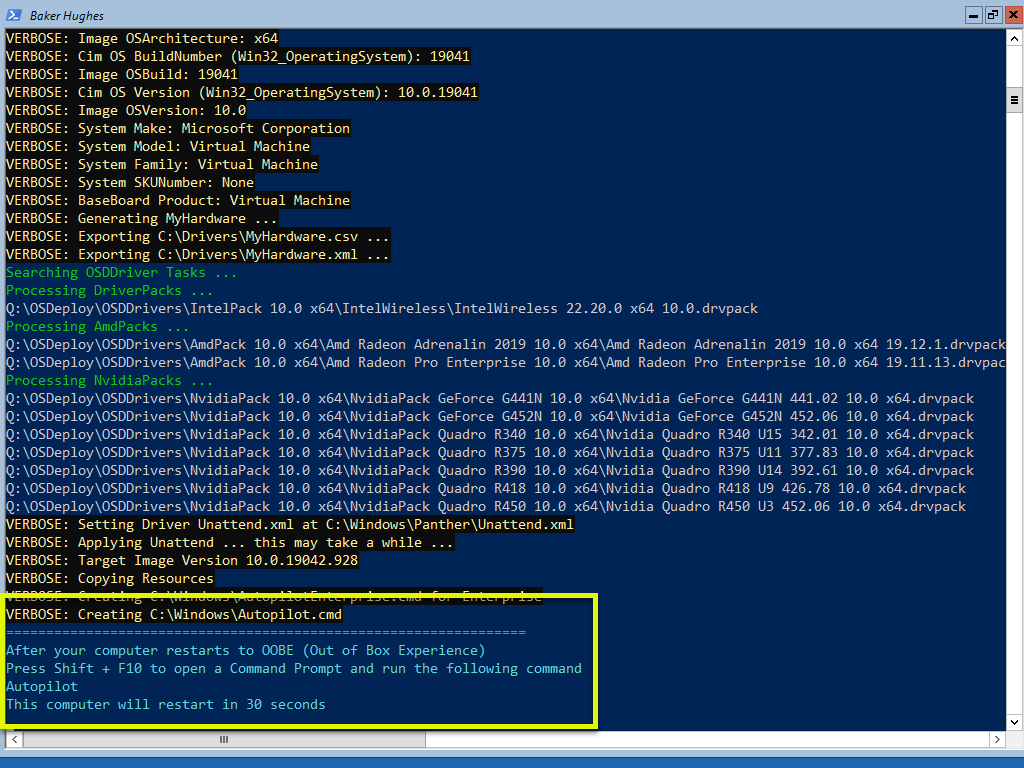Click line 'After your computer restarts to OOBE'
The width and height of the screenshot is (1024, 768).
[246, 650]
